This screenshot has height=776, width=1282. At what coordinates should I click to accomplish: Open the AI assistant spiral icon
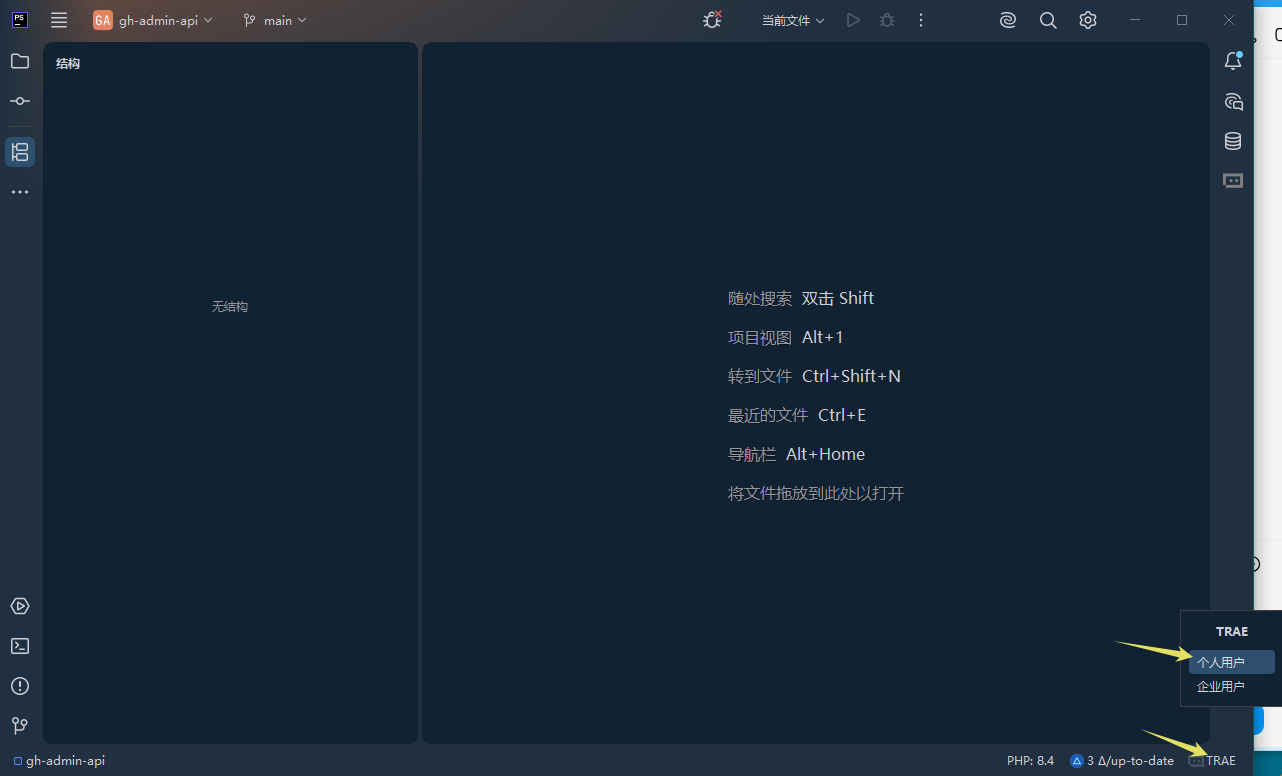click(x=1008, y=20)
